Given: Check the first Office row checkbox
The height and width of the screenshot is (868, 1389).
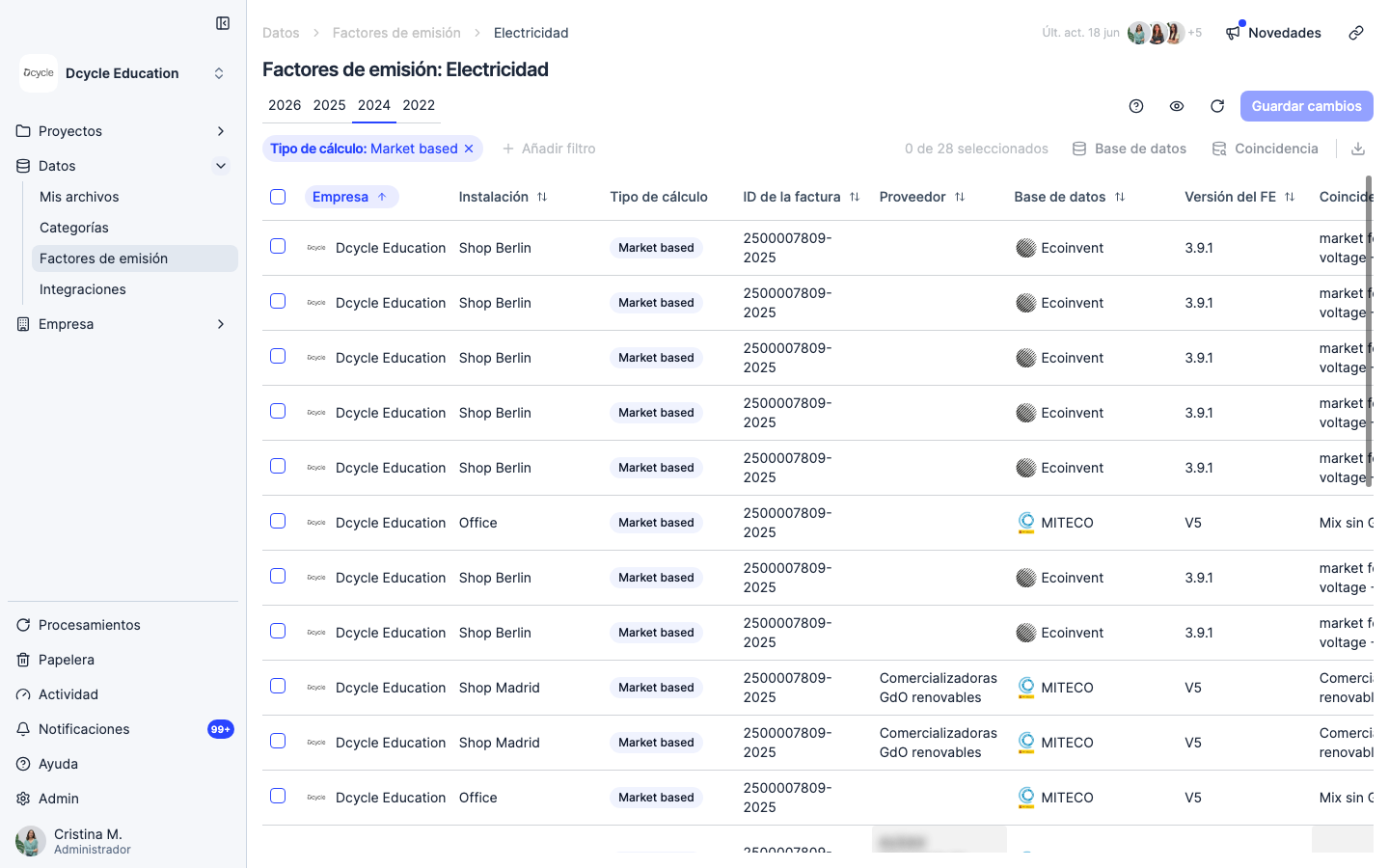Looking at the screenshot, I should pos(278,521).
